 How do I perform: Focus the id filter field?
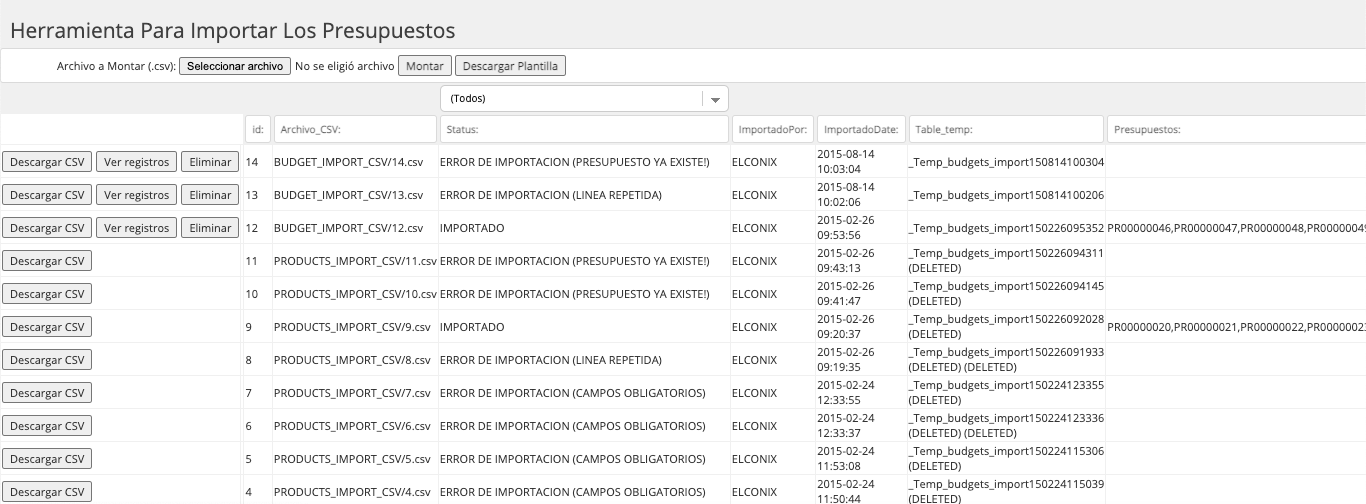pos(258,129)
